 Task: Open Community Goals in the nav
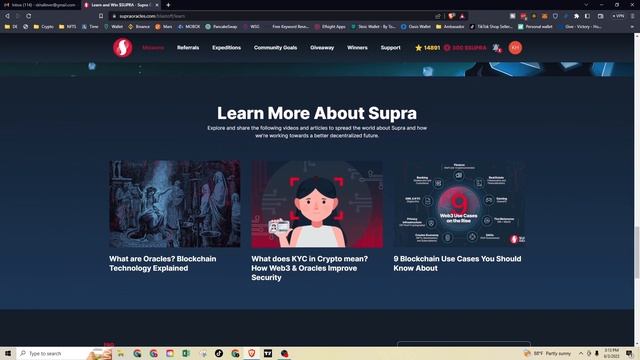(275, 48)
